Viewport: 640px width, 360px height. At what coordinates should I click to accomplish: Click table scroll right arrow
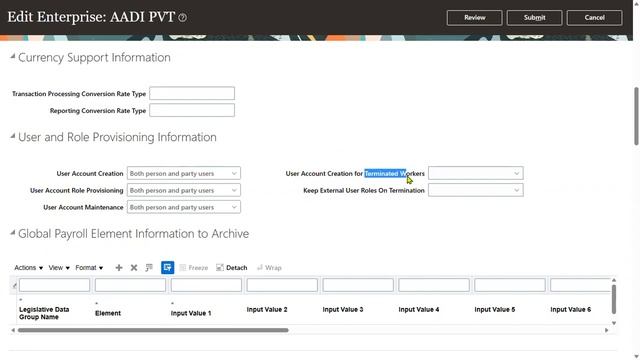607,330
